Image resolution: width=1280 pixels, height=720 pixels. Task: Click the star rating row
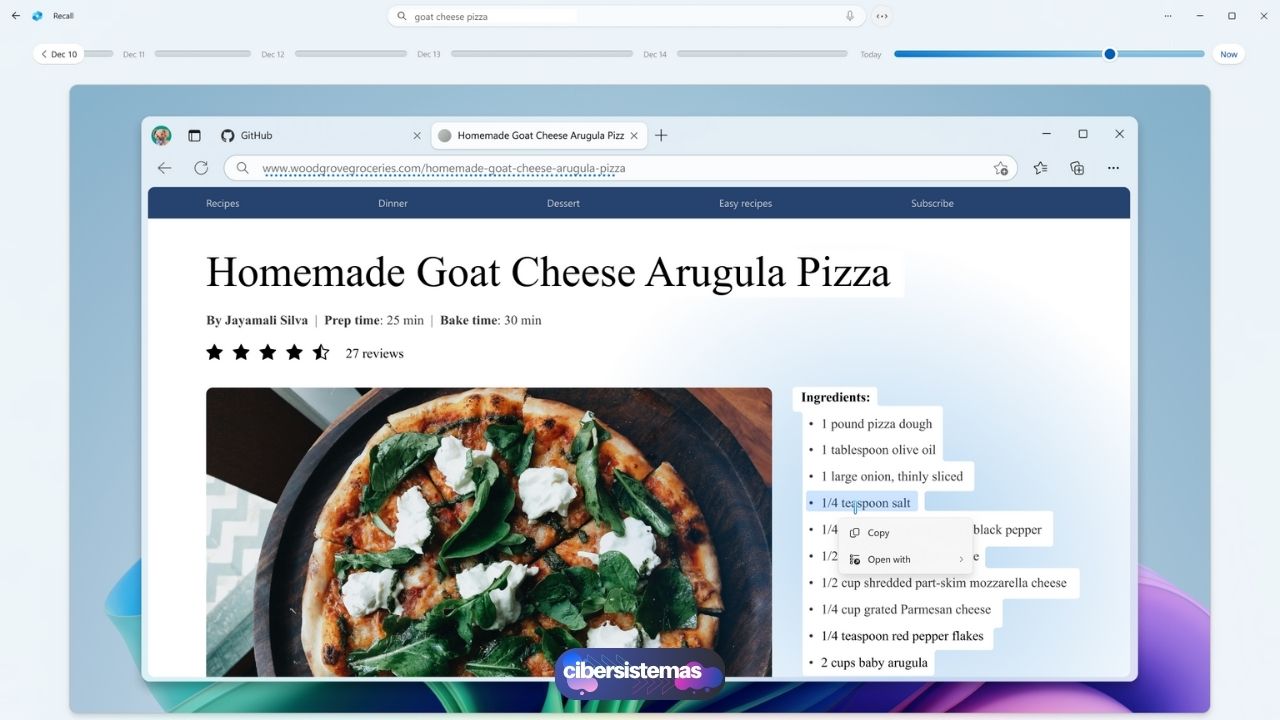click(267, 352)
